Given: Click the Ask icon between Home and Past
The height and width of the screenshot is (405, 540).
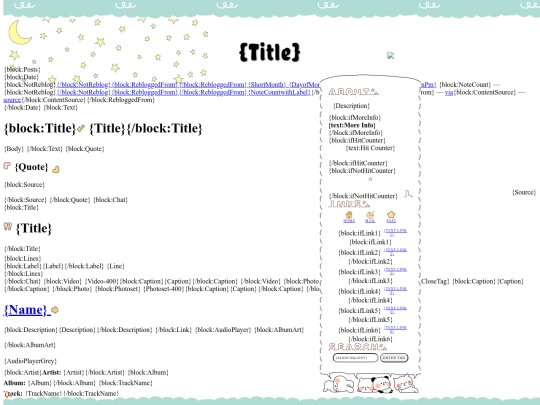Looking at the screenshot, I should 370,215.
